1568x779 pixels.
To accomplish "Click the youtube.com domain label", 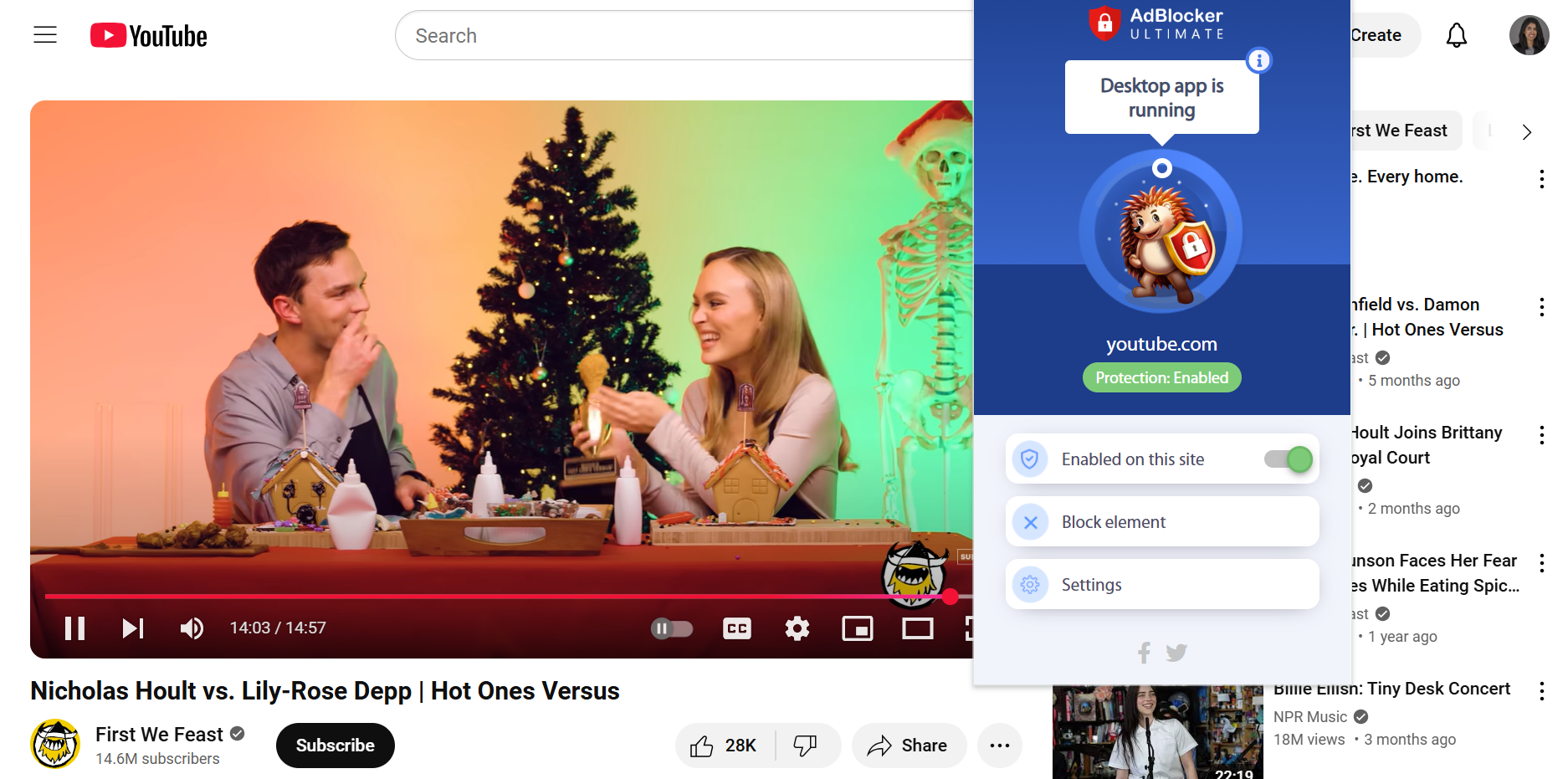I will click(x=1161, y=344).
